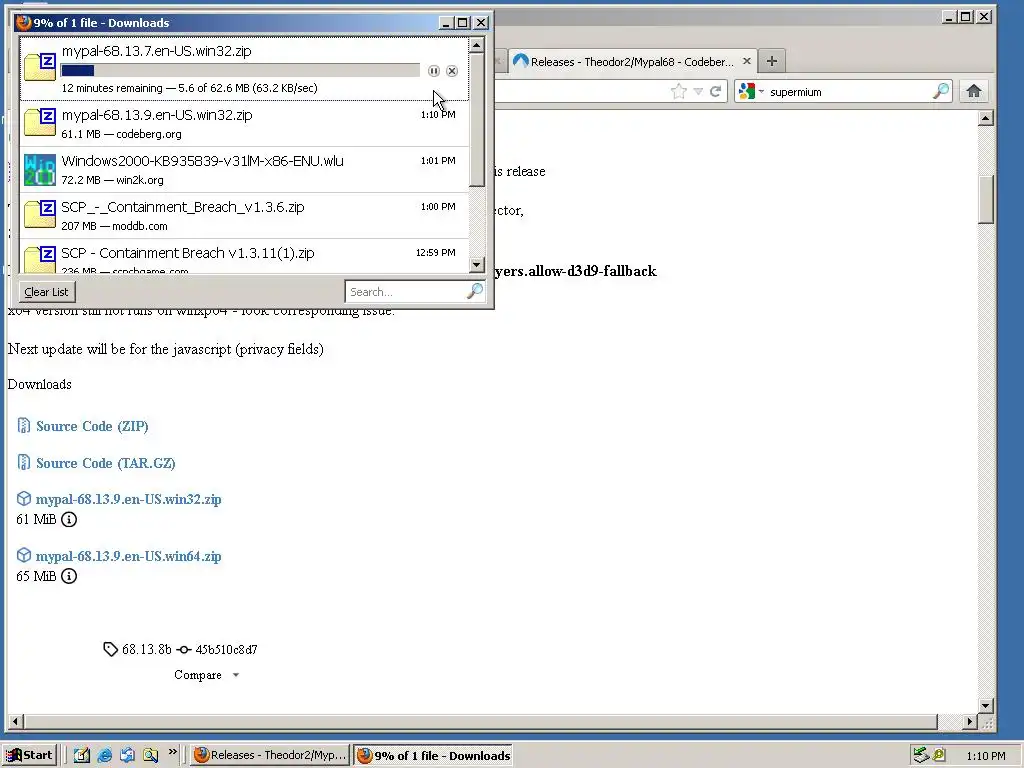Clear the downloads list
The width and height of the screenshot is (1024, 768).
pos(46,292)
